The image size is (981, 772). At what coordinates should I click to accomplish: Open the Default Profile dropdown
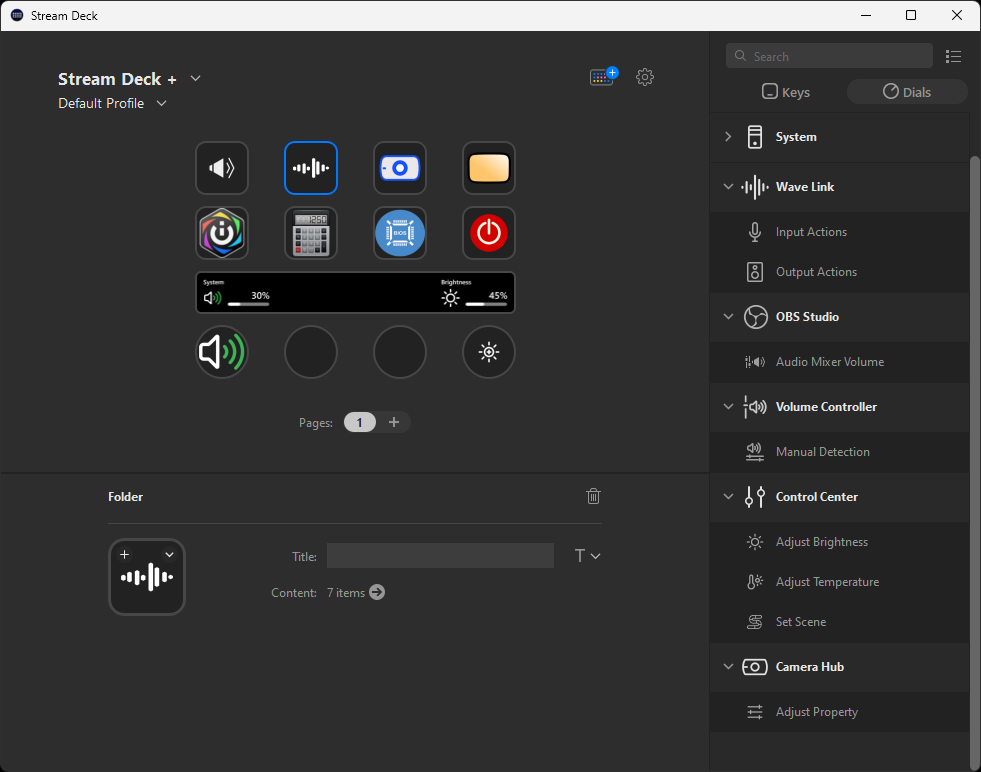161,103
